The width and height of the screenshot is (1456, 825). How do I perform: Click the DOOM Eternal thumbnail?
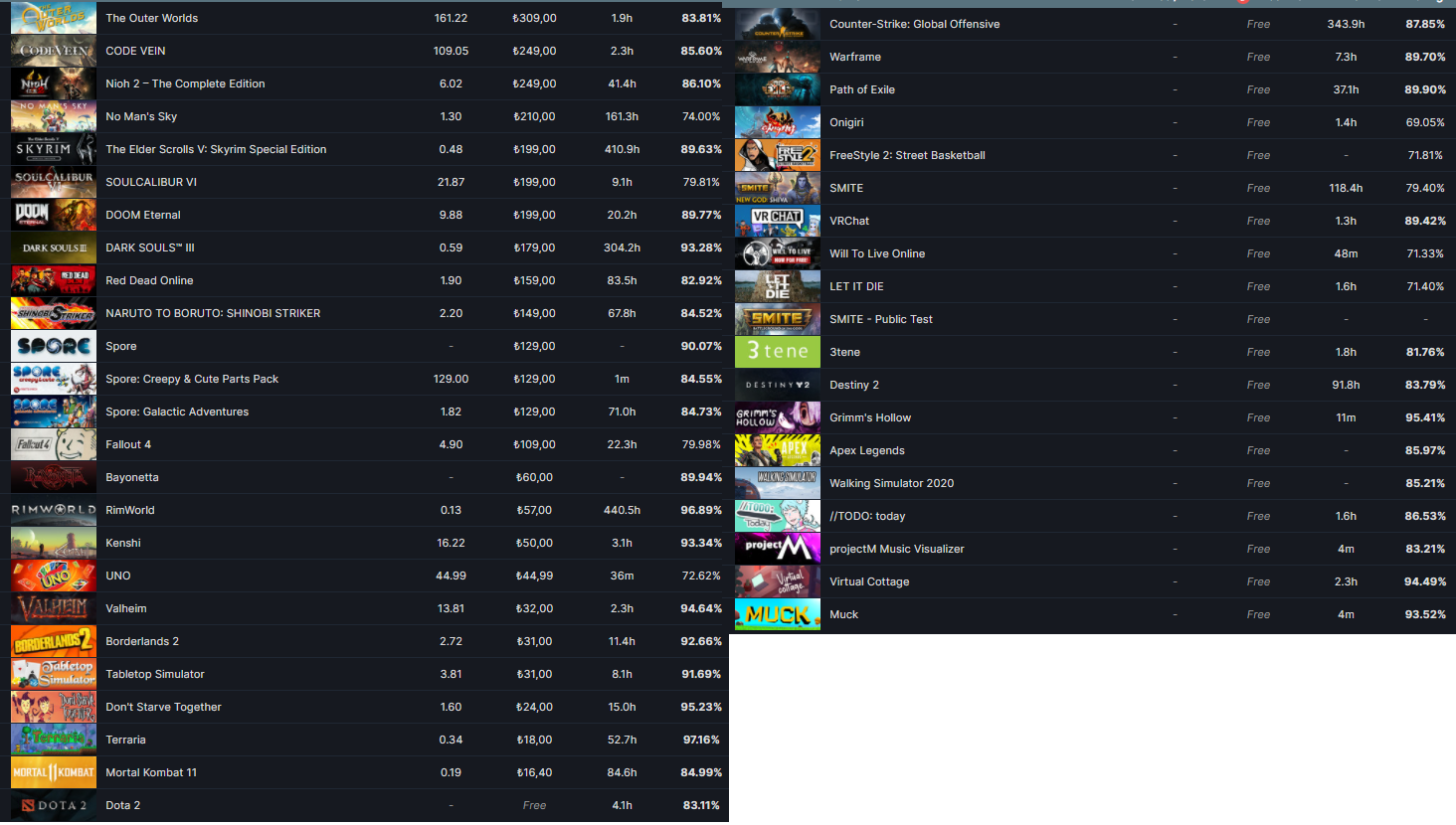point(54,215)
